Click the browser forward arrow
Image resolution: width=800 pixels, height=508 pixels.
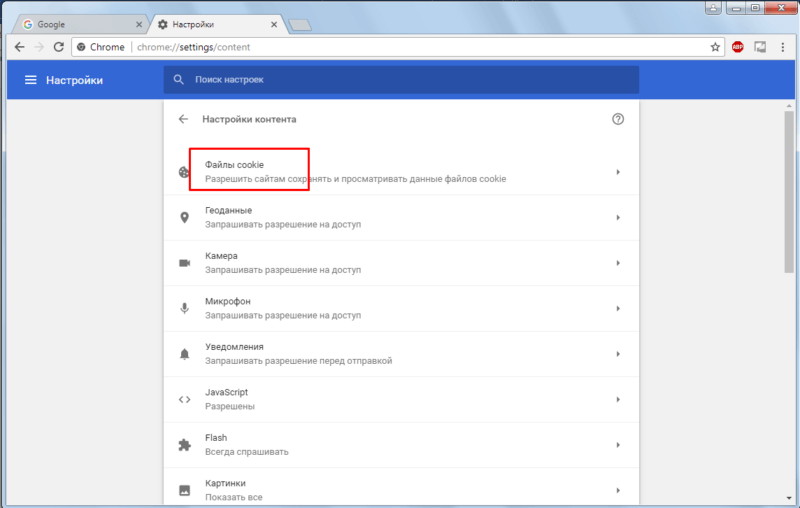pyautogui.click(x=39, y=47)
